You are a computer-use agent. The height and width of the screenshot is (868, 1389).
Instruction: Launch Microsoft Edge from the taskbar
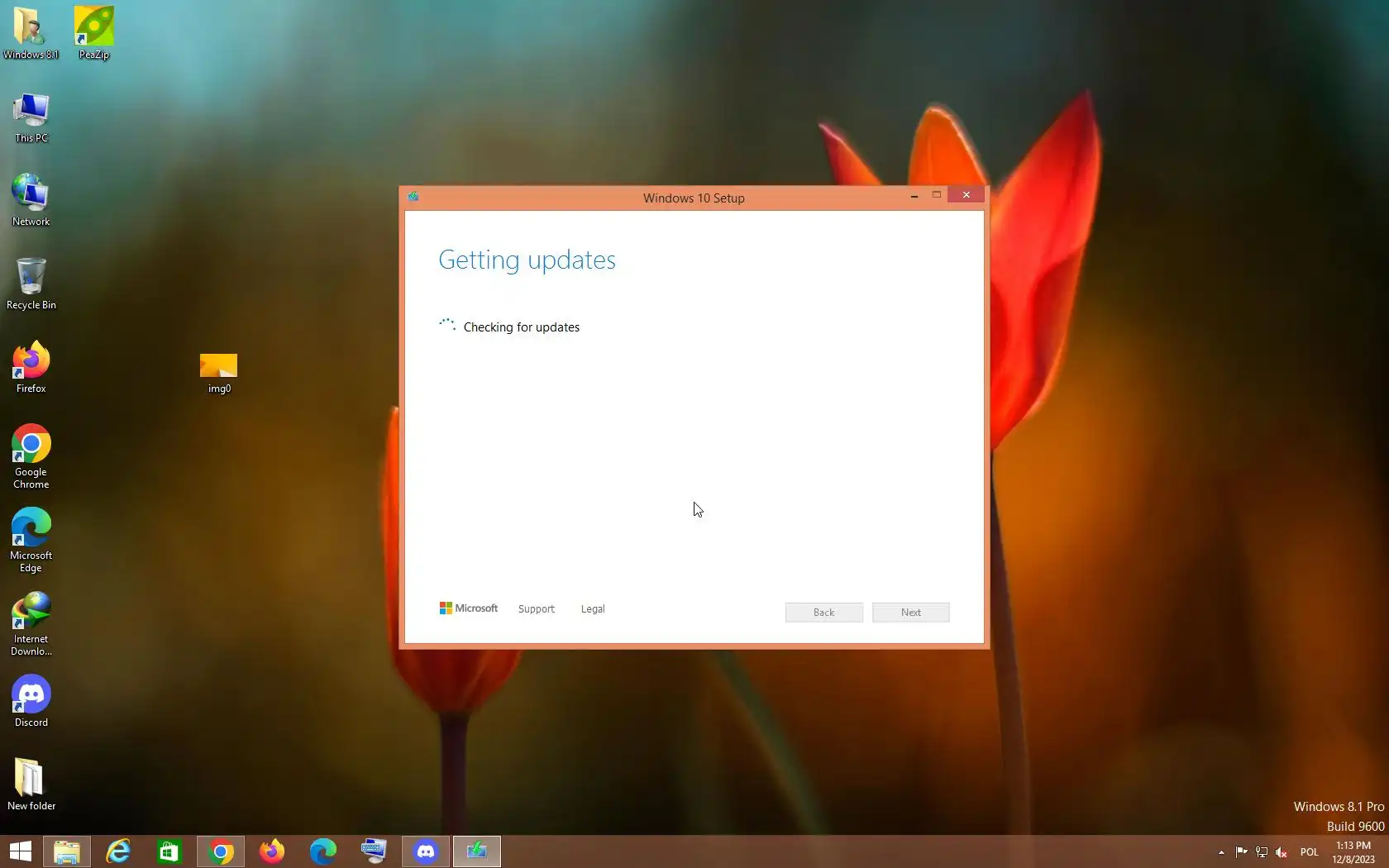[323, 851]
